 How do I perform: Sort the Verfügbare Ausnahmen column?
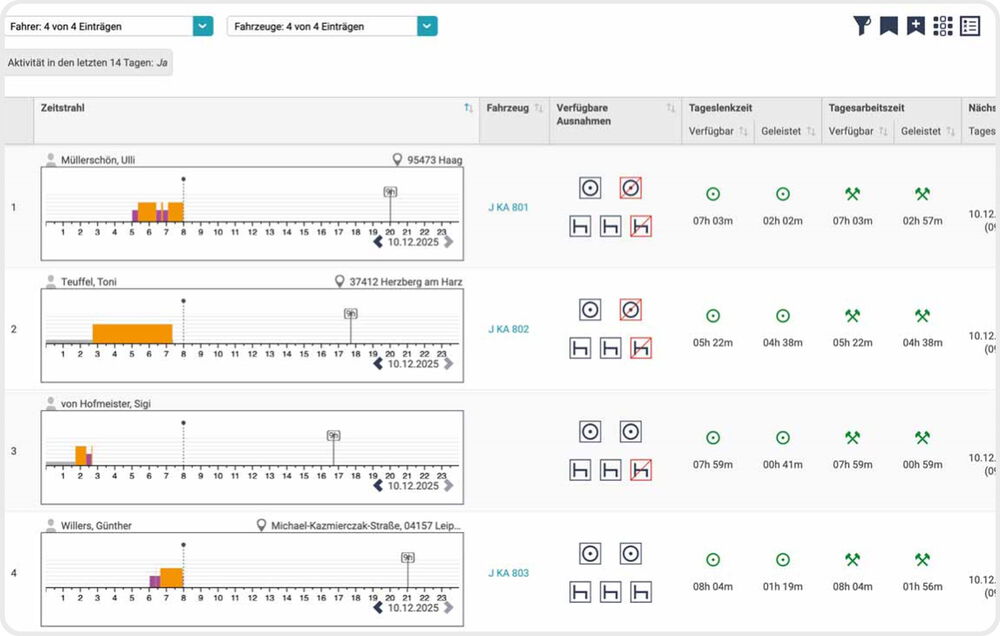[x=670, y=108]
